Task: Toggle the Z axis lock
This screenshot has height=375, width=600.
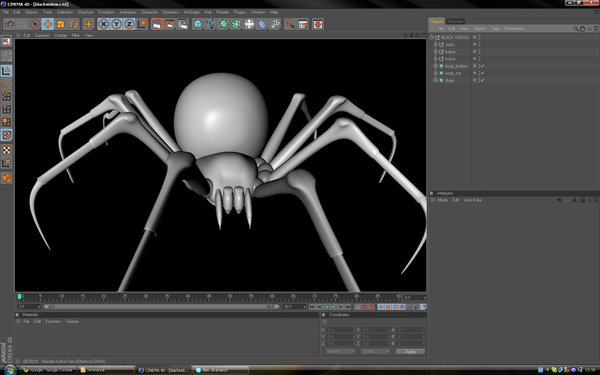Action: pos(129,24)
